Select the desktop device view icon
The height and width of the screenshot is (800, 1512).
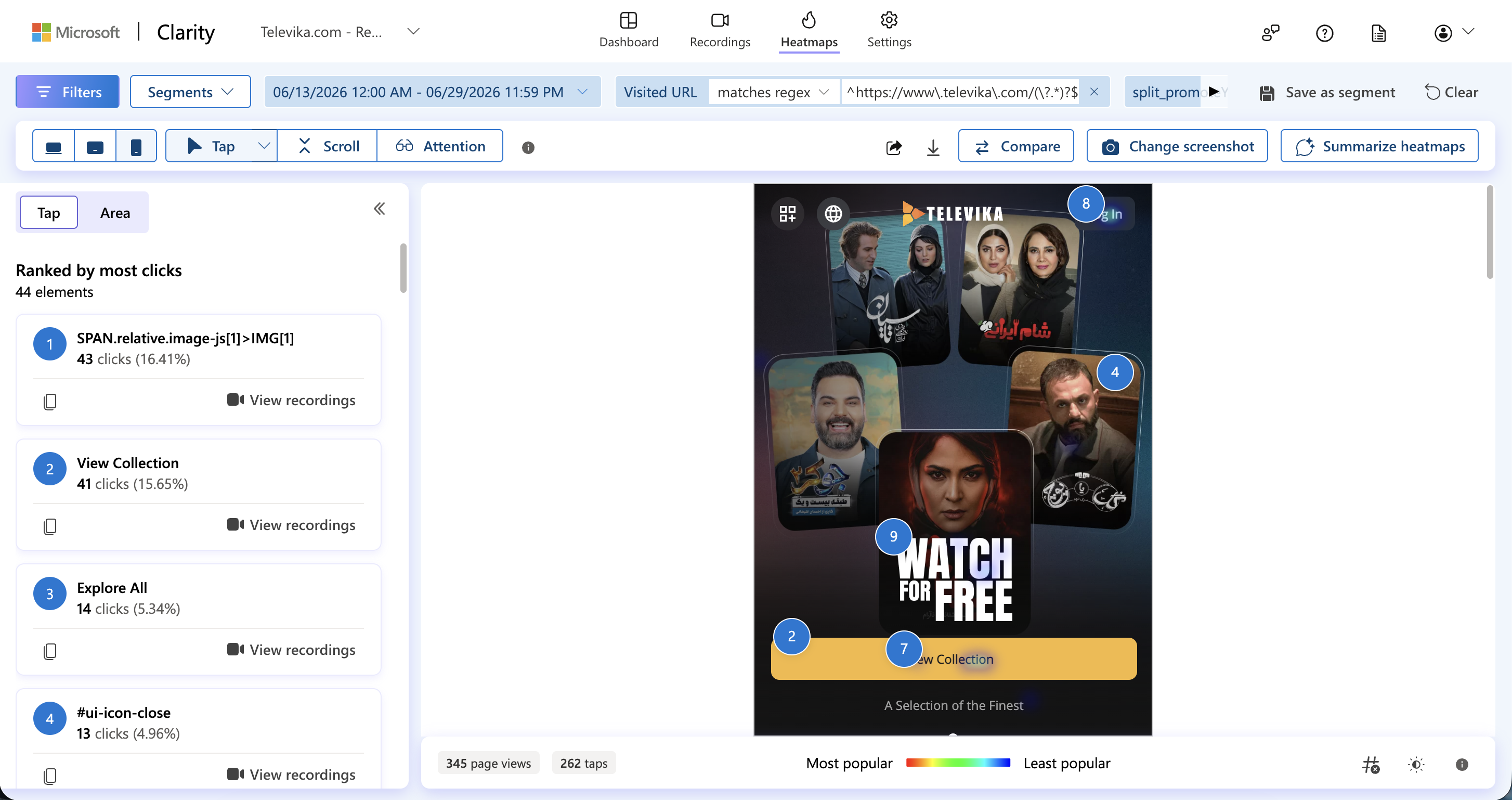(x=54, y=146)
